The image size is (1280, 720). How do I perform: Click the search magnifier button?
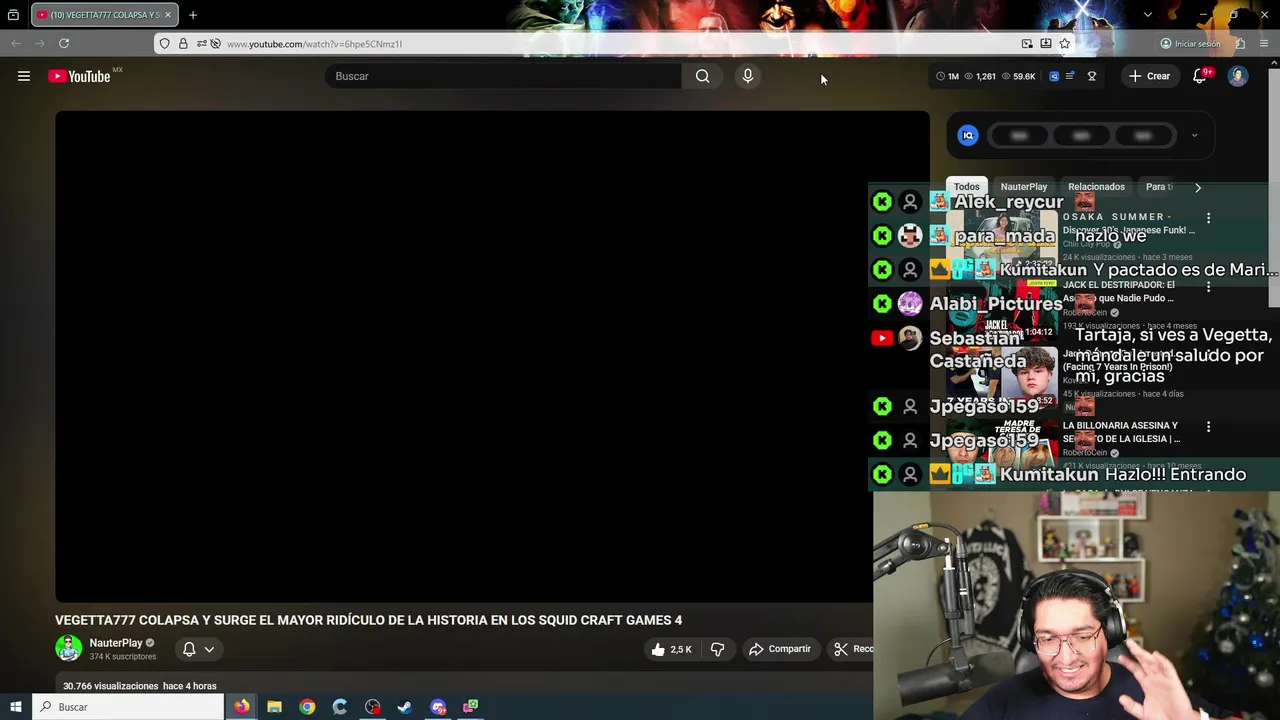[702, 76]
